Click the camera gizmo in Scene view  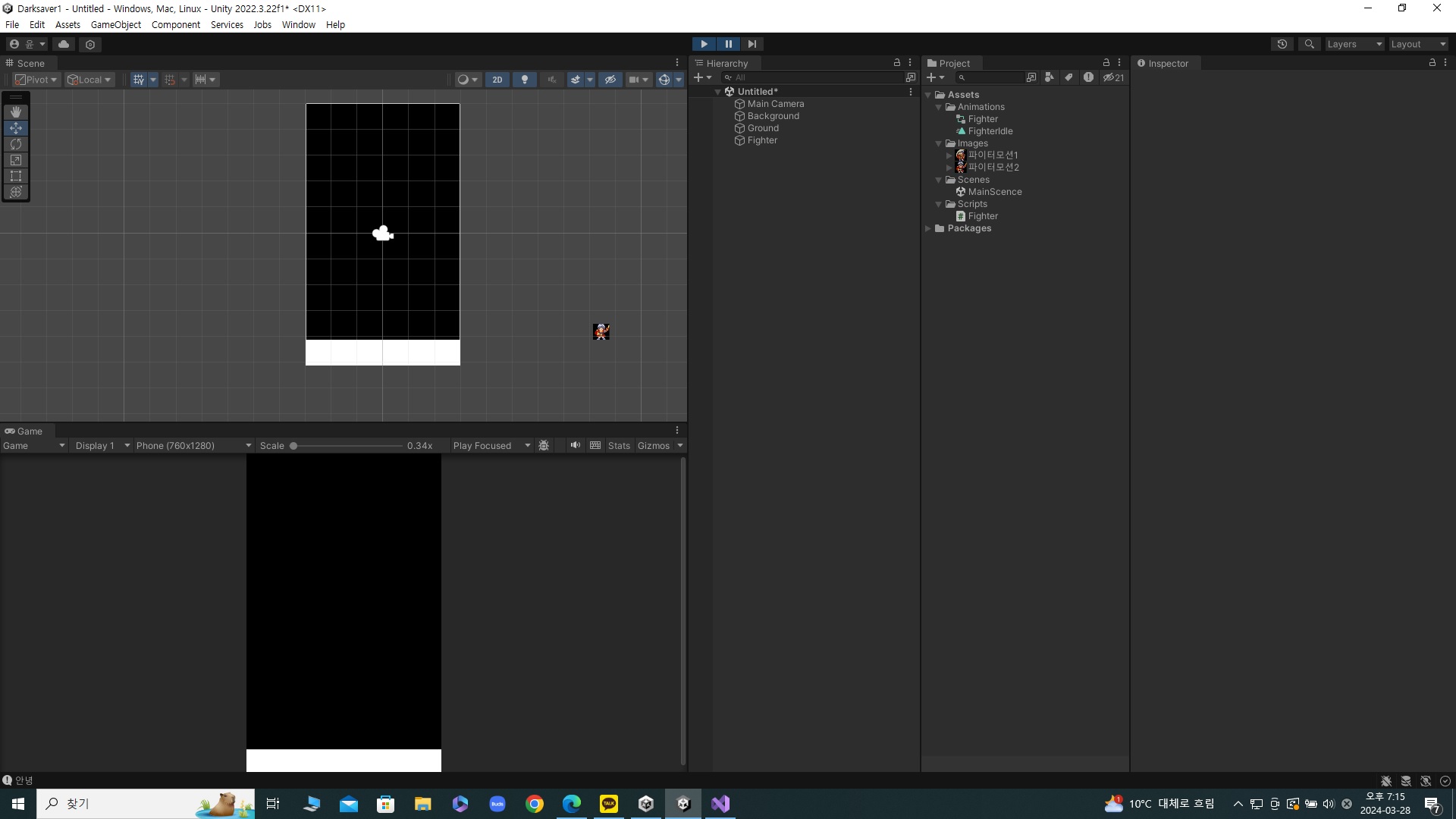pyautogui.click(x=383, y=234)
